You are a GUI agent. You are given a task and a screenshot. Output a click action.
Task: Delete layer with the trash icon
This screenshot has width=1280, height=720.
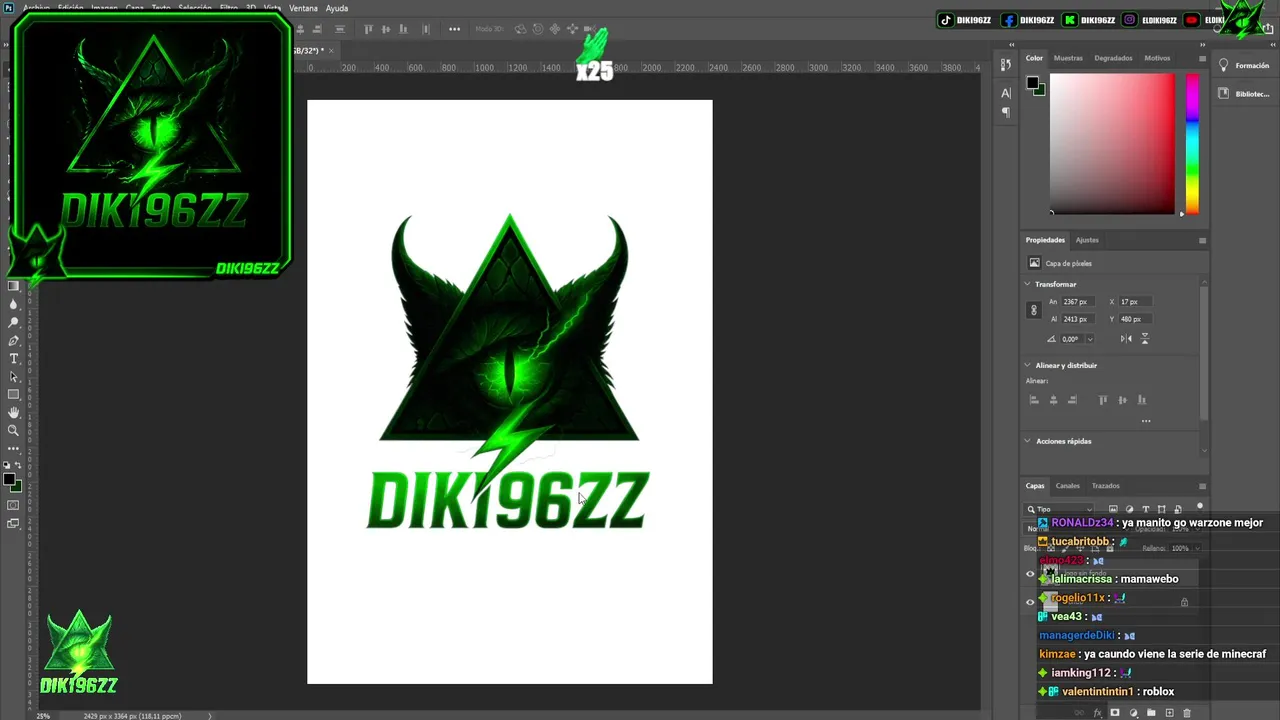[x=1187, y=713]
